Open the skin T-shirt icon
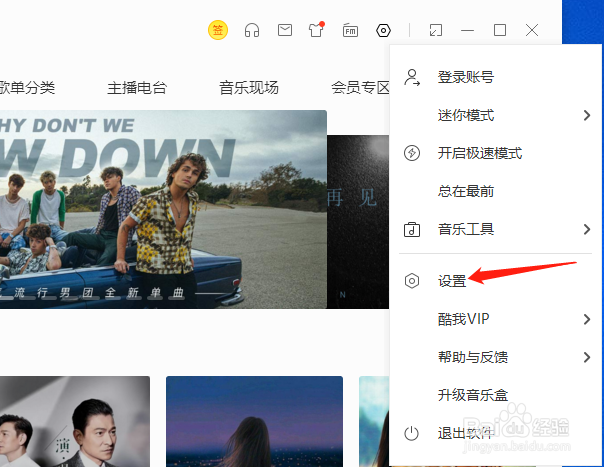Image resolution: width=604 pixels, height=467 pixels. click(x=317, y=29)
